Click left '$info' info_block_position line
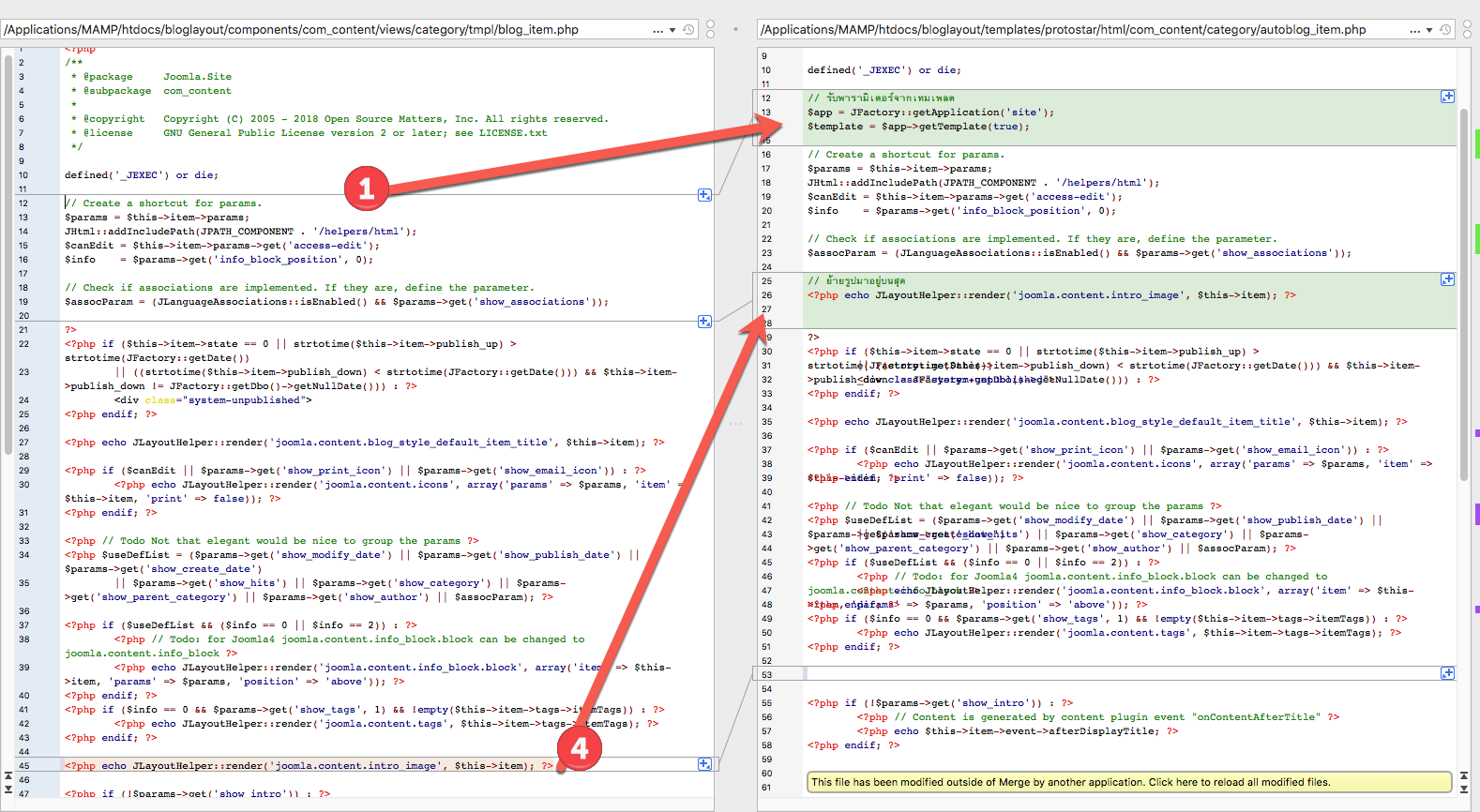The width and height of the screenshot is (1480, 812). point(219,260)
